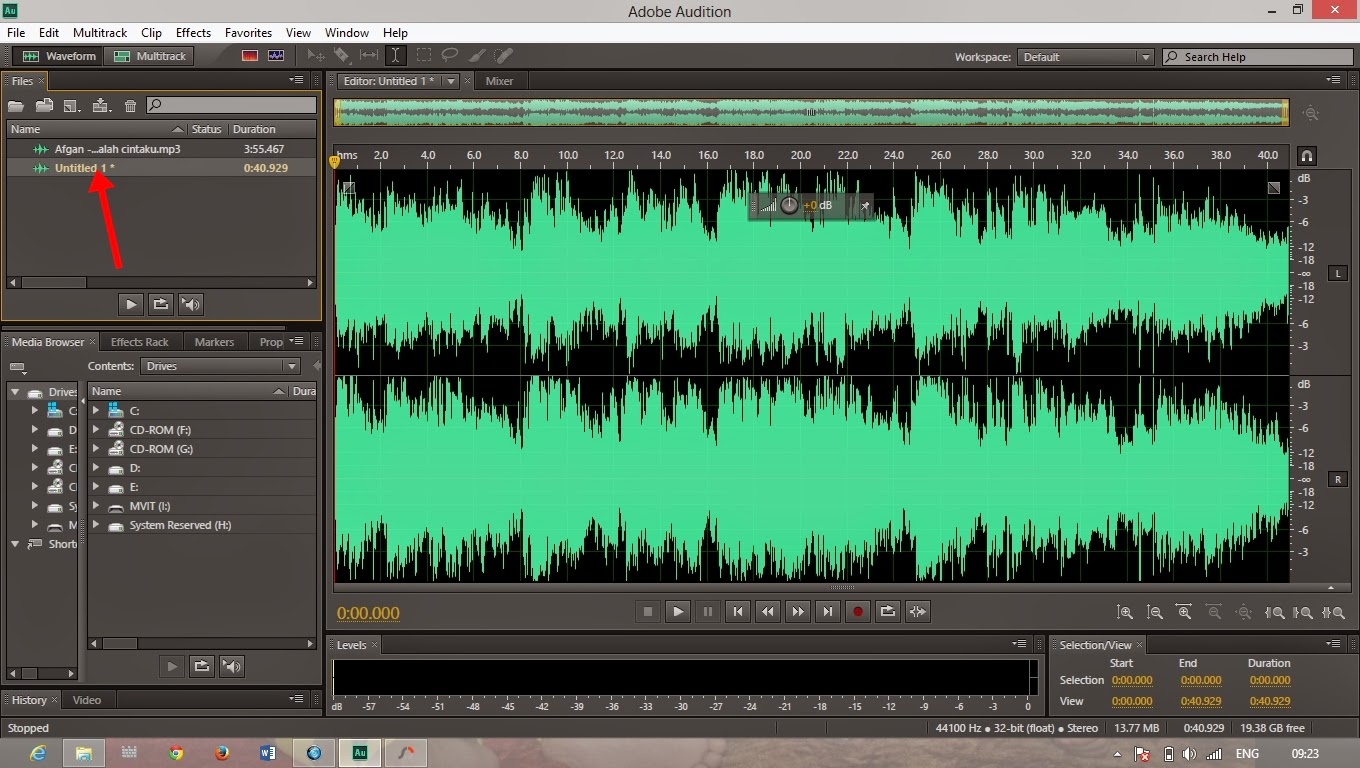Open the Favorites menu
The image size is (1360, 768).
248,33
